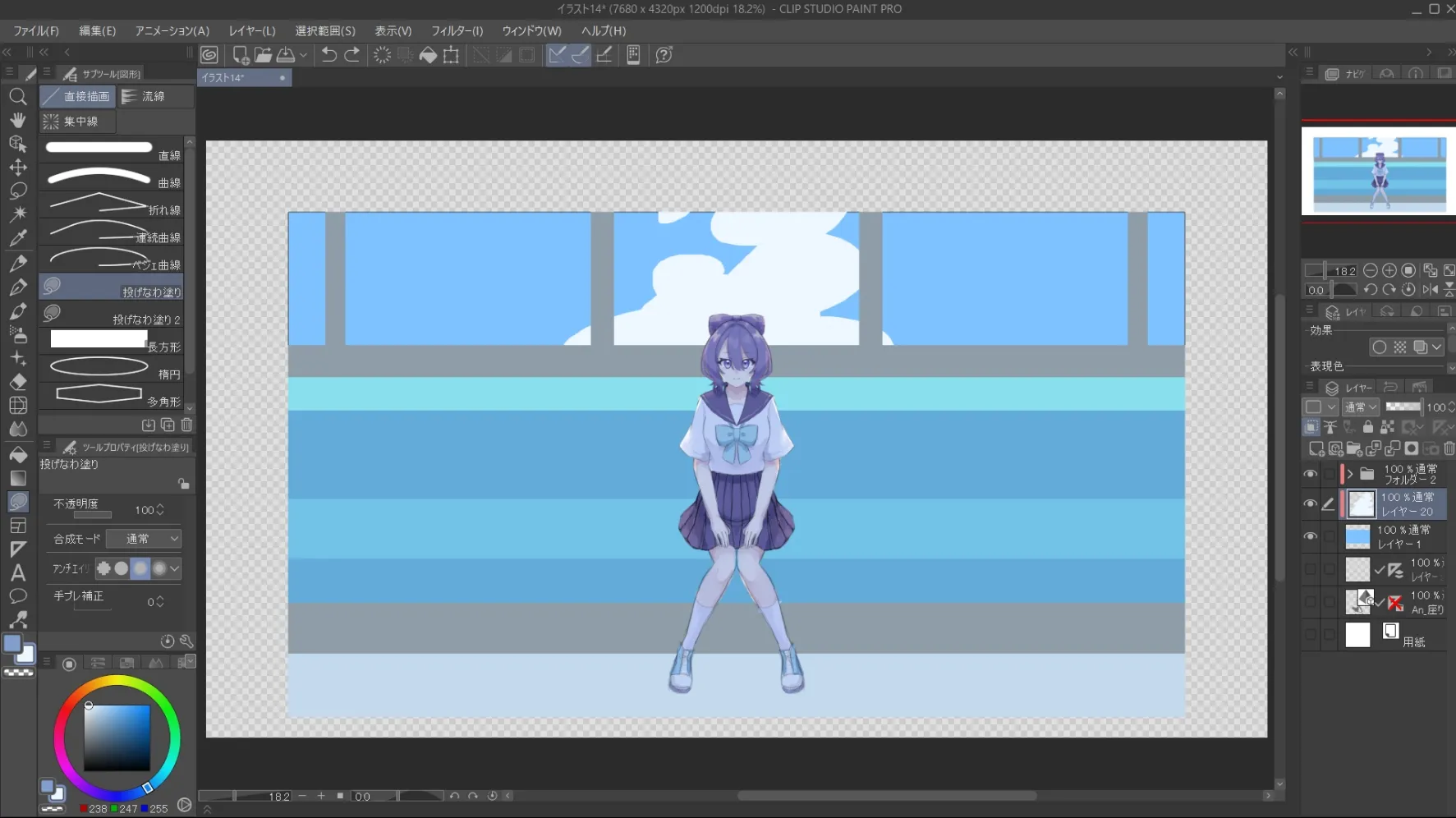Open the layer color palette dropdown
The height and width of the screenshot is (818, 1456).
(1320, 407)
